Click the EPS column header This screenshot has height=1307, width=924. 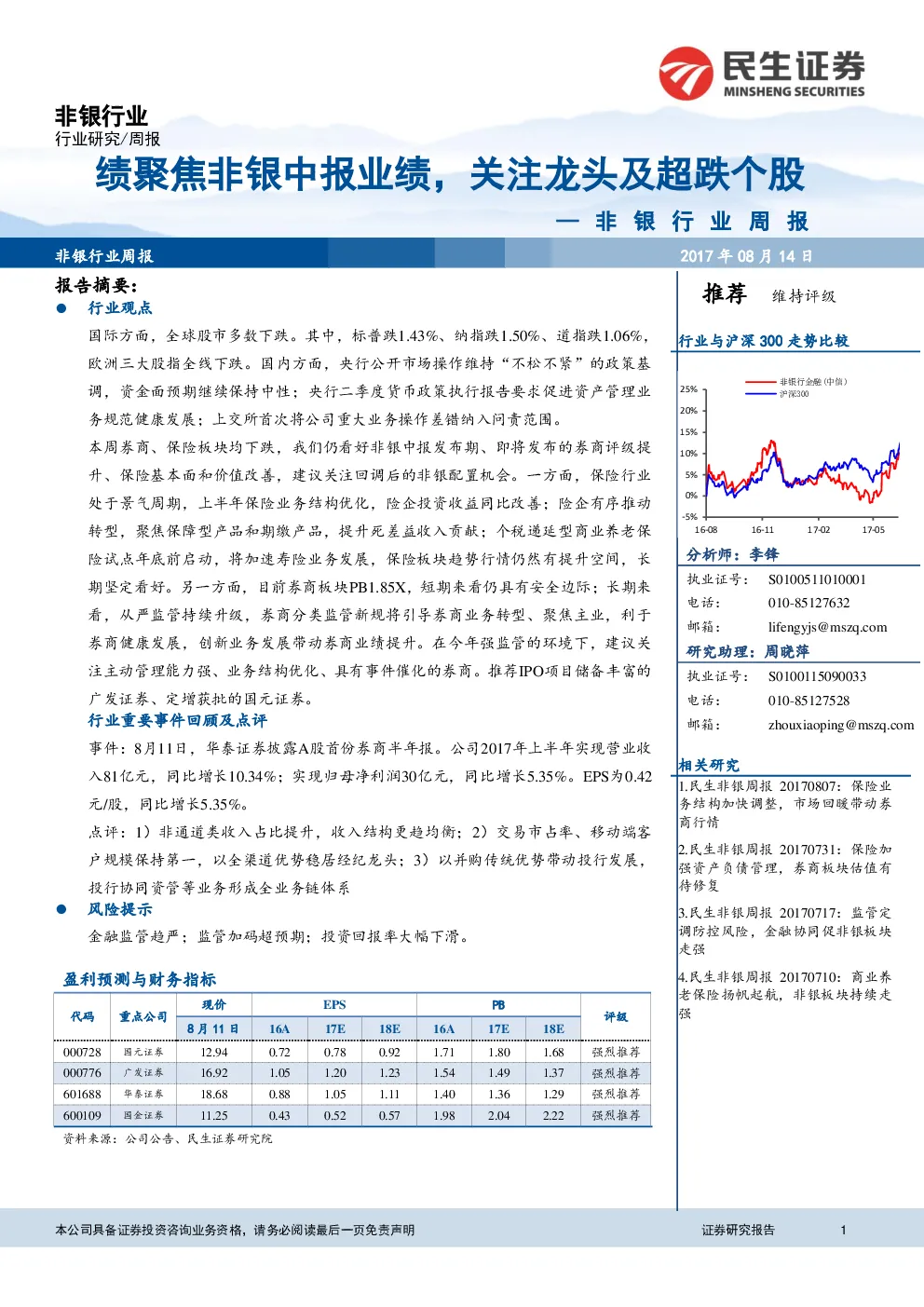pos(334,1005)
